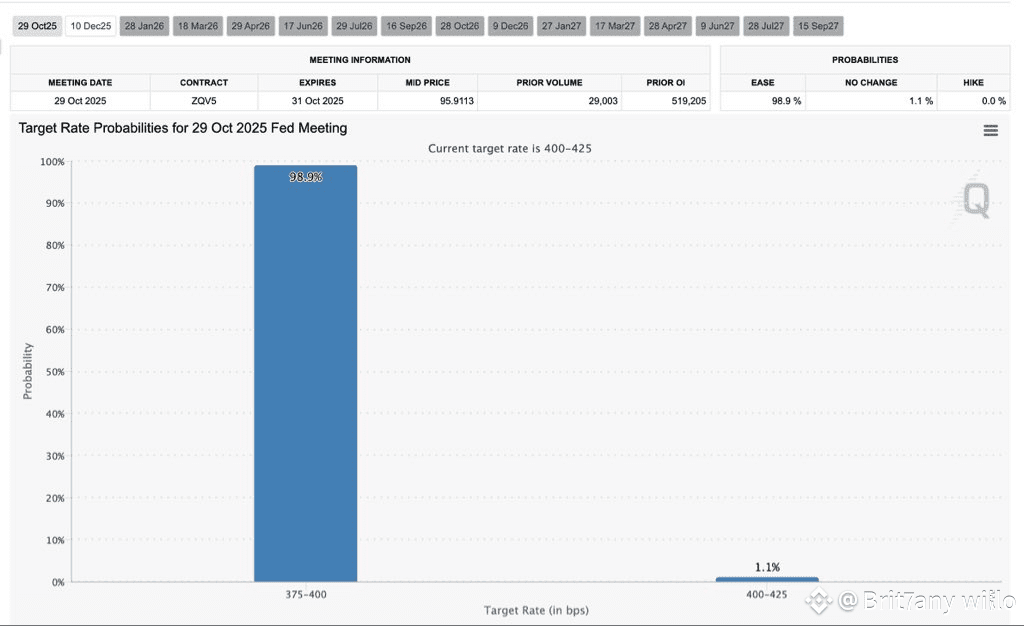1024x626 pixels.
Task: Show the 27 Jan27 tab
Action: (562, 26)
